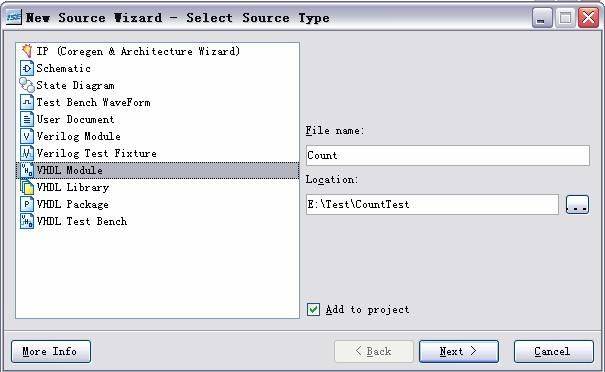Image resolution: width=605 pixels, height=372 pixels.
Task: Minimize the New Source Wizard window
Action: click(x=542, y=18)
